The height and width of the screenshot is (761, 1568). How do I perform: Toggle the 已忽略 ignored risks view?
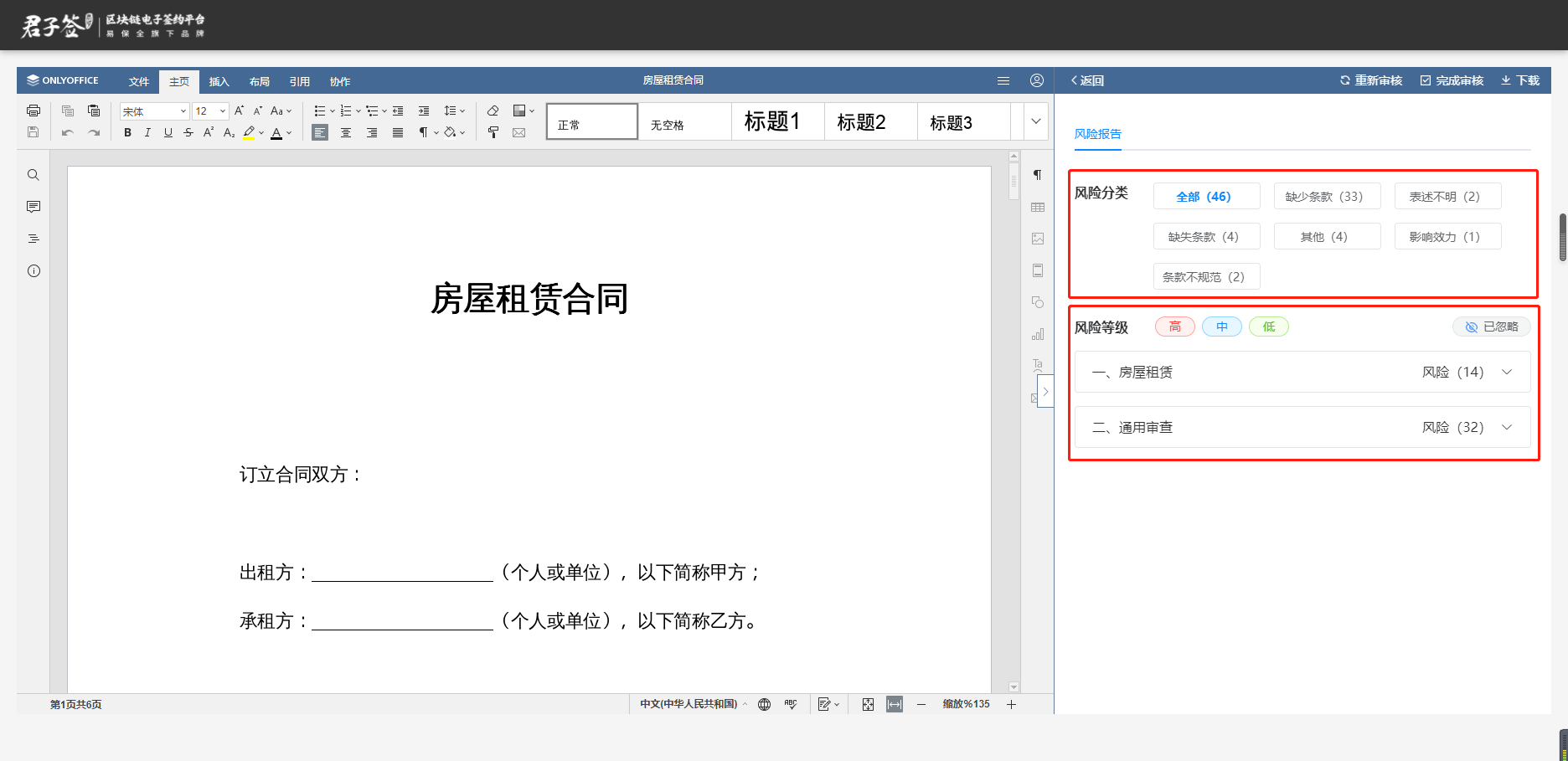coord(1492,327)
